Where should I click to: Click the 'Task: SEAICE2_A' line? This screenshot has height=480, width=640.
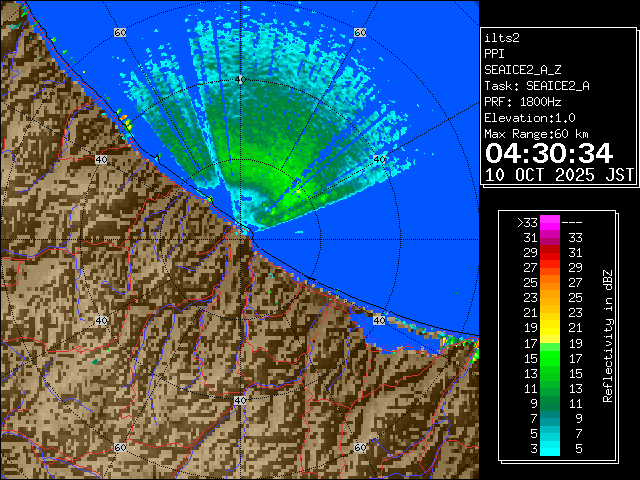(x=536, y=85)
